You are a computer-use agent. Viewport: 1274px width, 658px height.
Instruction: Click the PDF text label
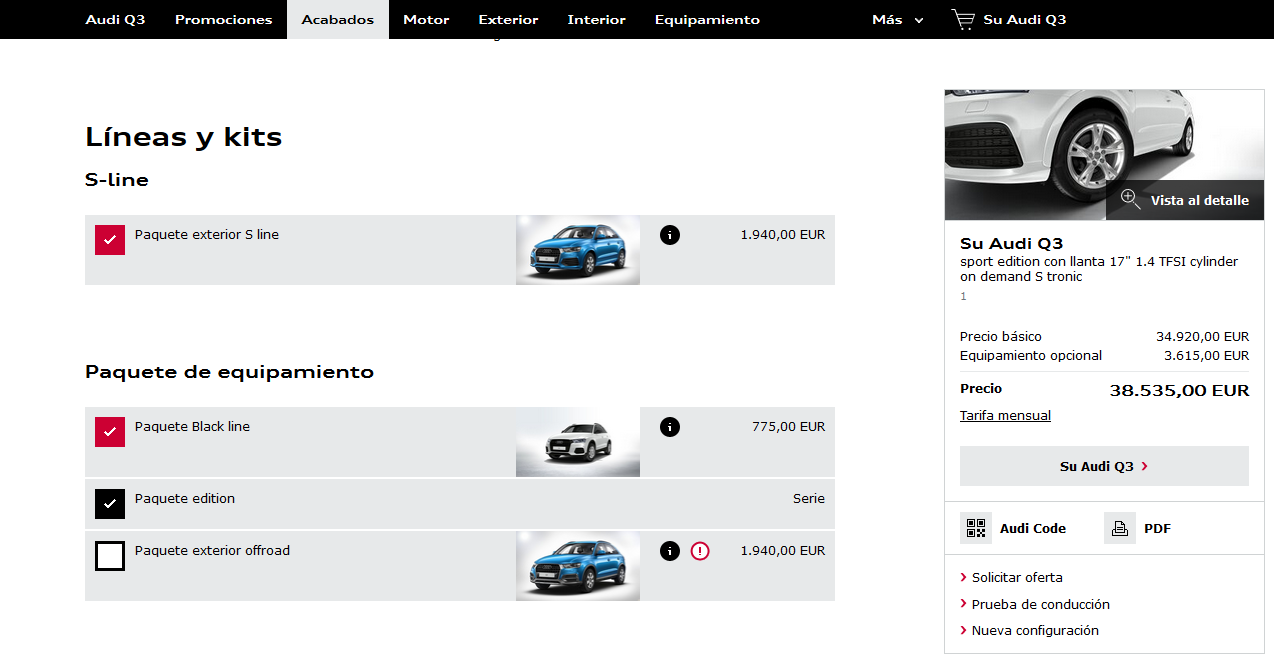click(1157, 528)
